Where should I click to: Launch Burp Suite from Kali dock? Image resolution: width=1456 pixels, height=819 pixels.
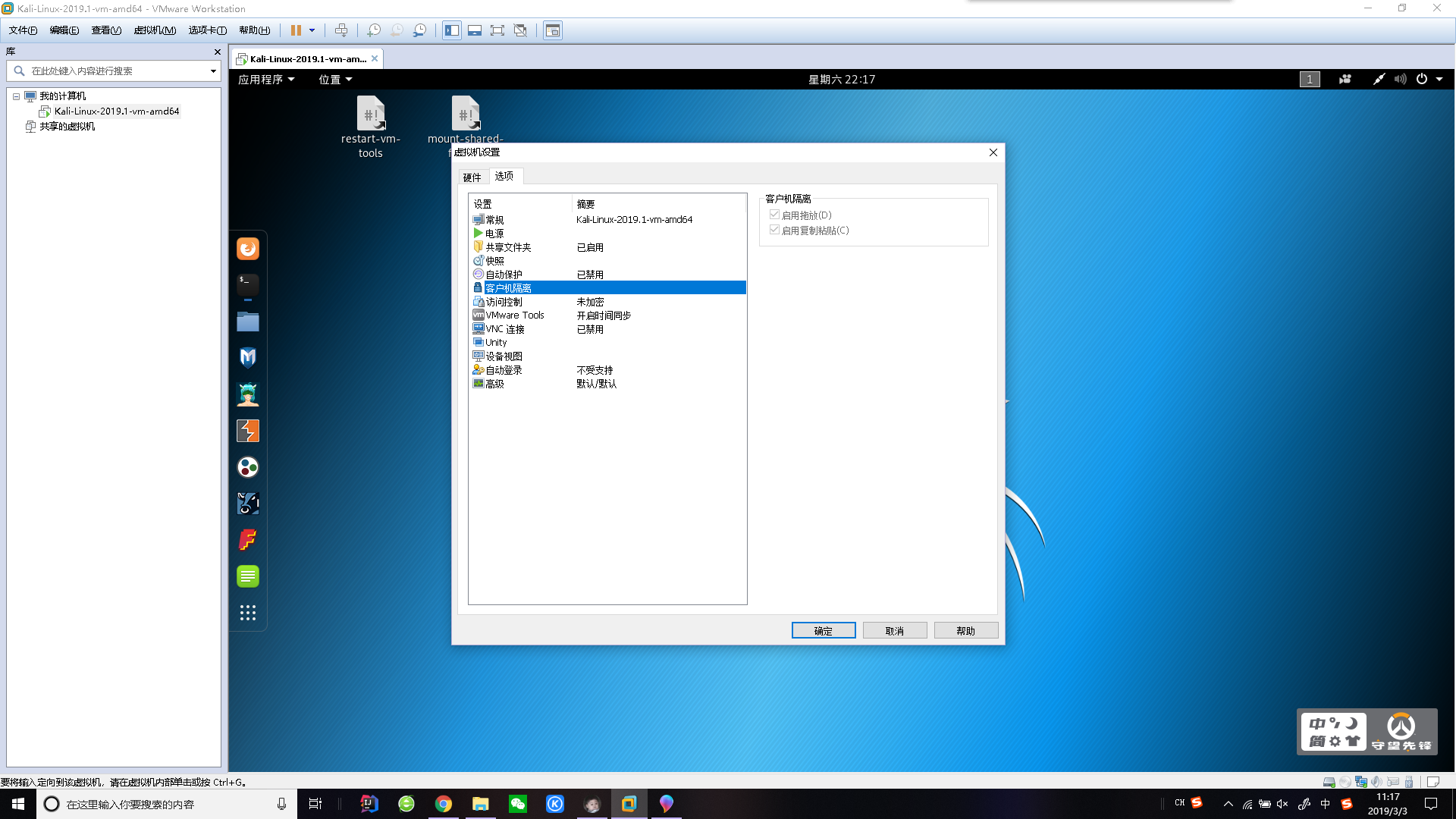click(x=248, y=431)
